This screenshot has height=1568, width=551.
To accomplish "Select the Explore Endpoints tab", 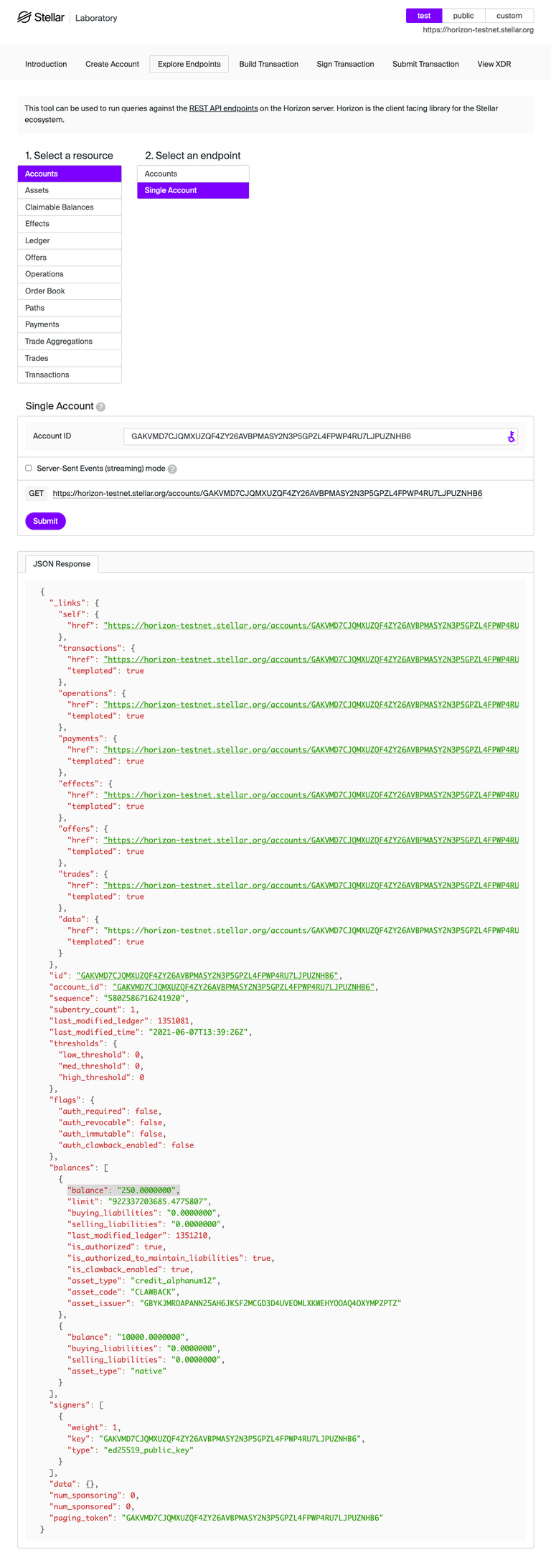I will click(189, 64).
